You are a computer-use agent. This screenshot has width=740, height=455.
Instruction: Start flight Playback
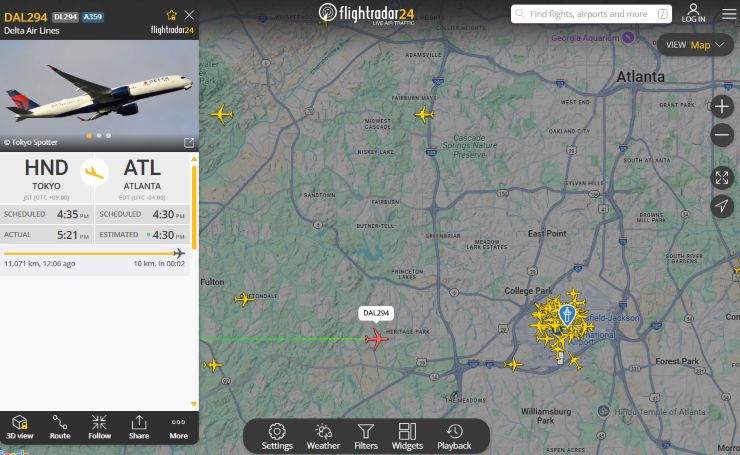[454, 437]
